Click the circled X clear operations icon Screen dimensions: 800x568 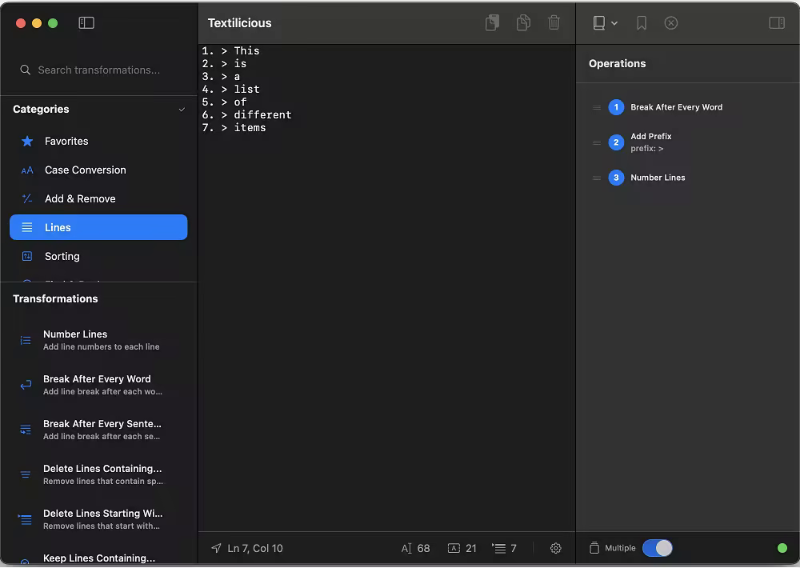tap(671, 23)
